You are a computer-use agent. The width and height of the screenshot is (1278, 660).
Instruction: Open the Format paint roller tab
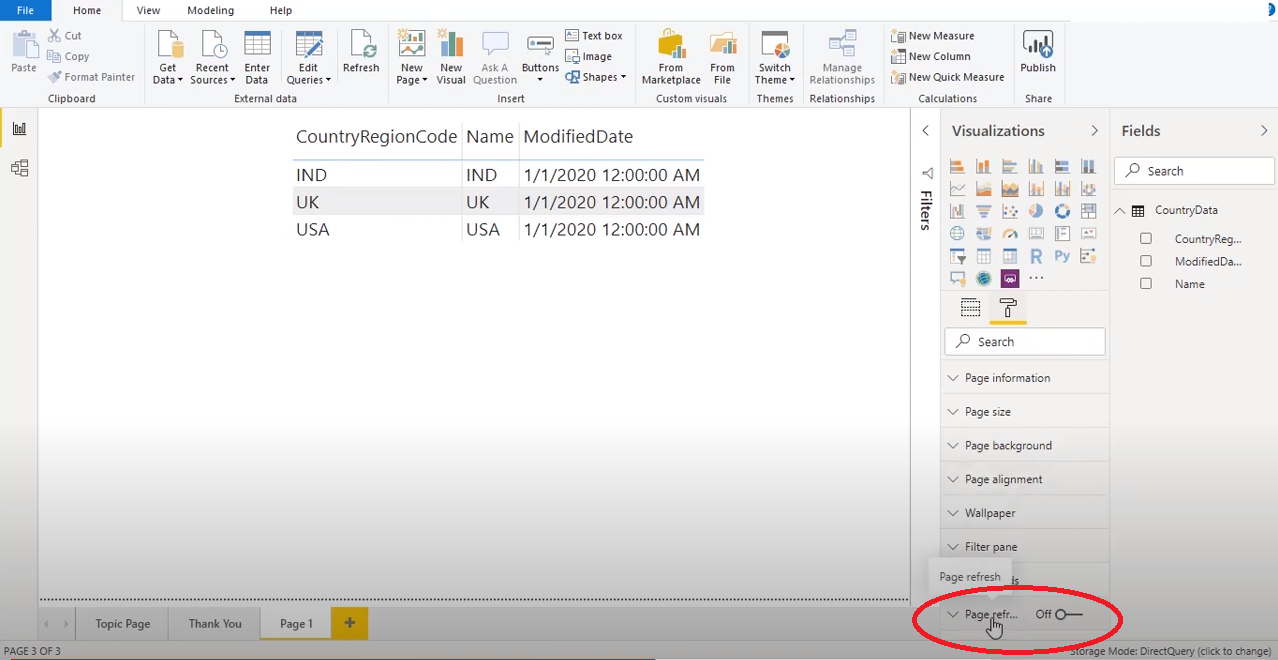pyautogui.click(x=1008, y=307)
